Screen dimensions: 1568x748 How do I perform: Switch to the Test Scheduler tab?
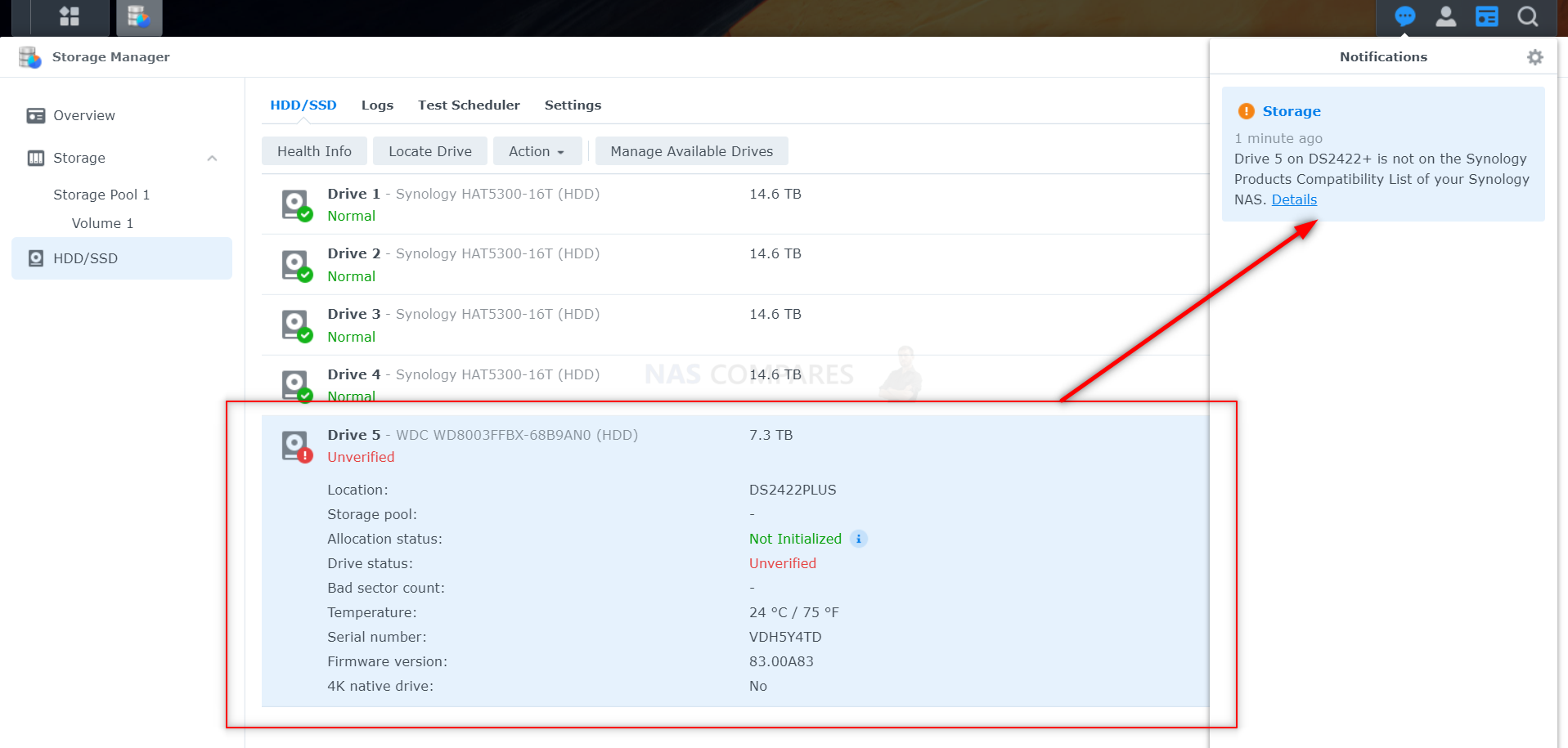(x=469, y=105)
